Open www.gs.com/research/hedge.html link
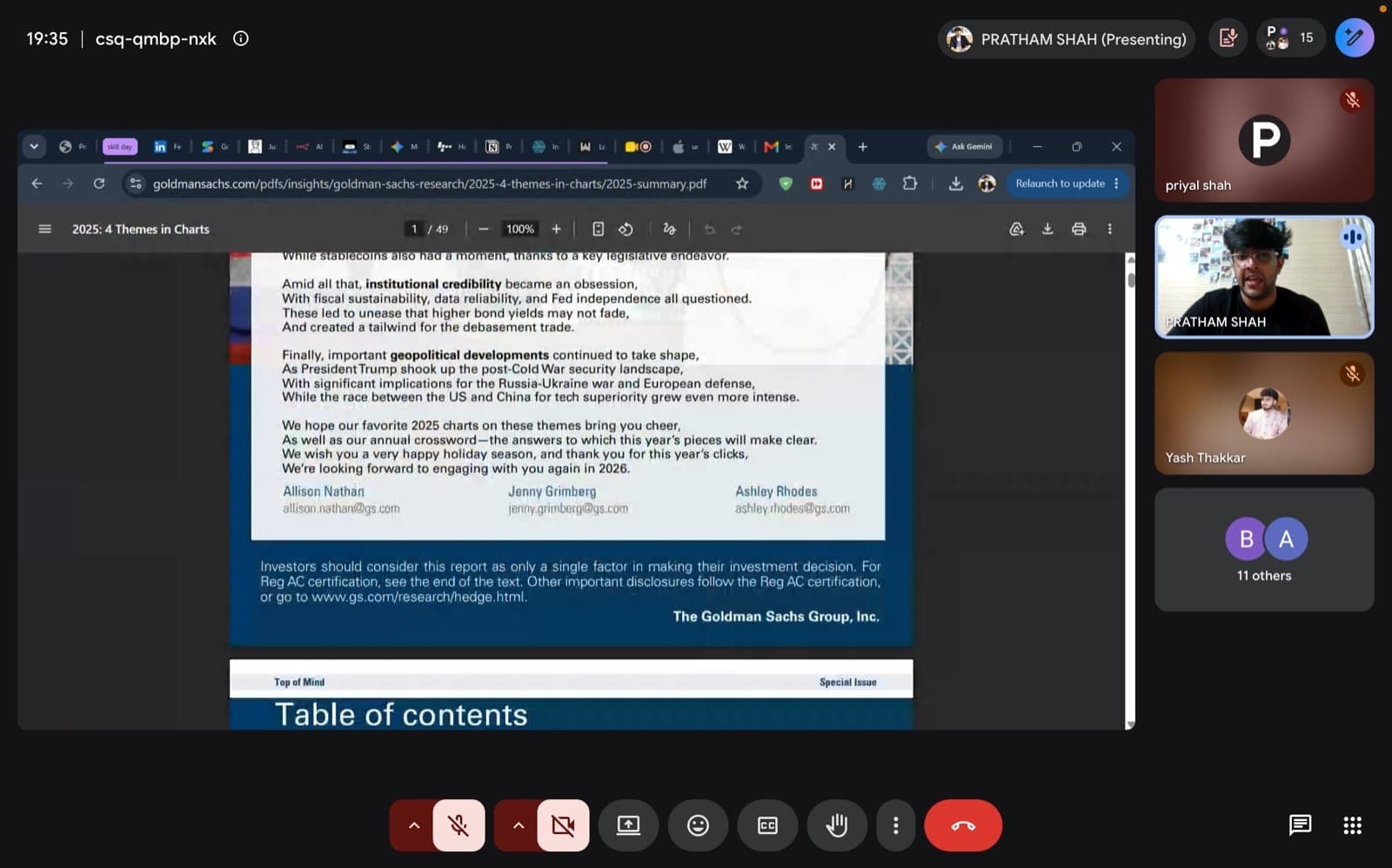 click(418, 598)
